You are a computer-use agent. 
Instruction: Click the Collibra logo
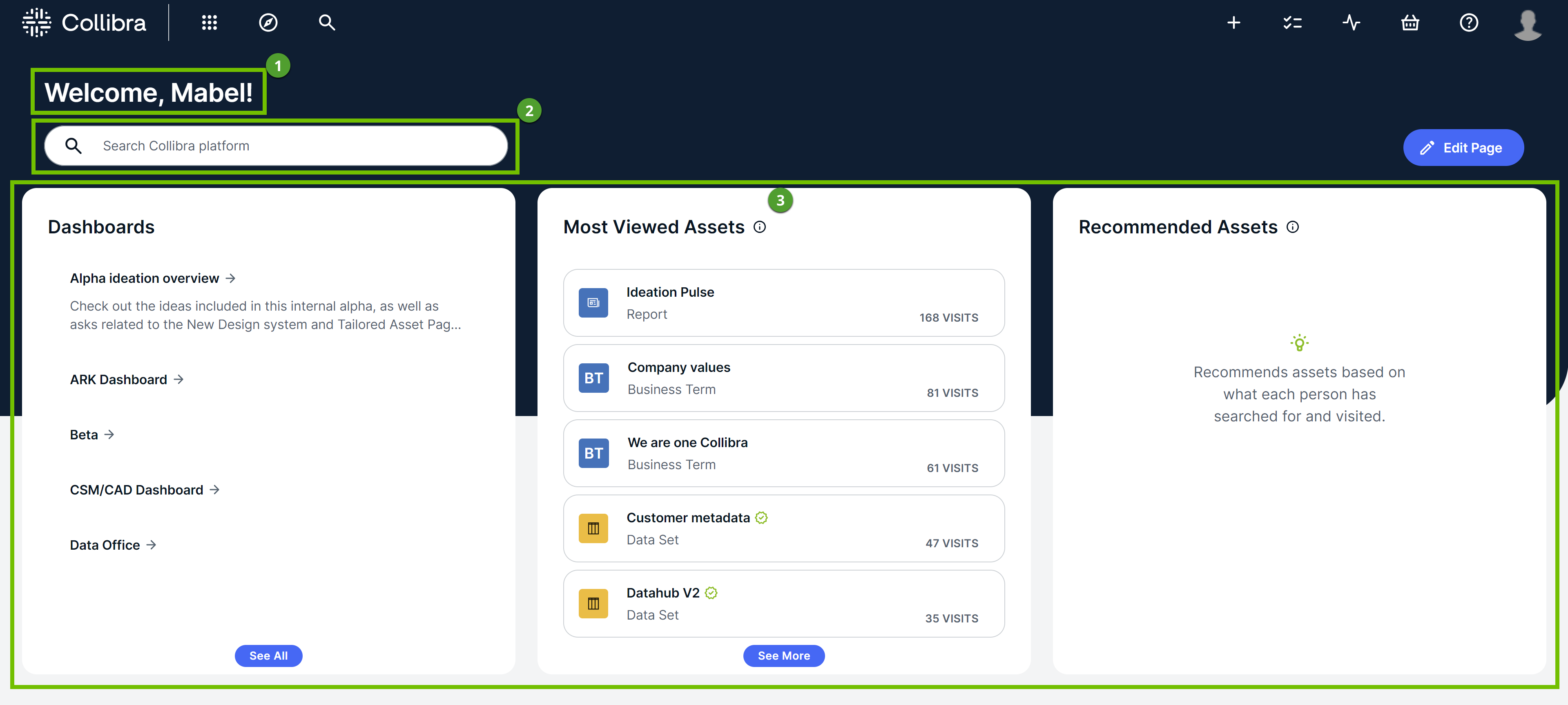click(84, 22)
